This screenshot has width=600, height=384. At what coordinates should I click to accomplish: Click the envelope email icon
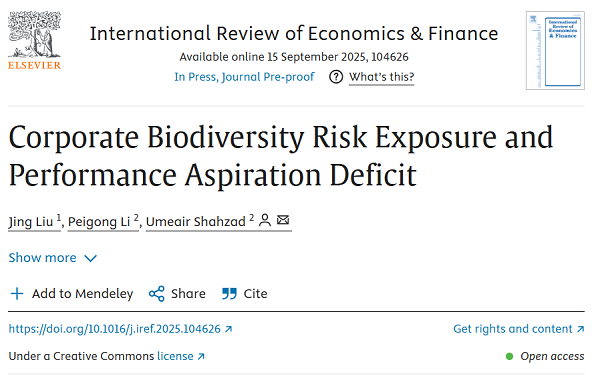pyautogui.click(x=283, y=220)
